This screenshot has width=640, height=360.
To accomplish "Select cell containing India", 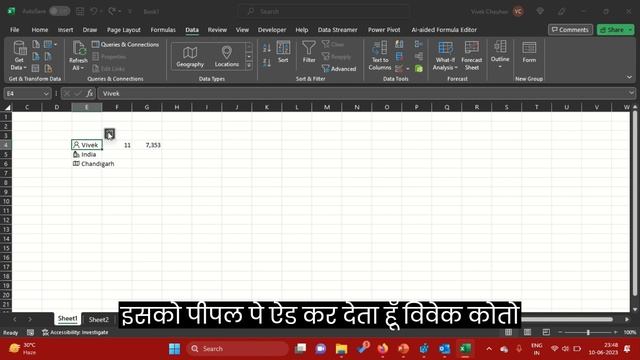I will tap(87, 154).
